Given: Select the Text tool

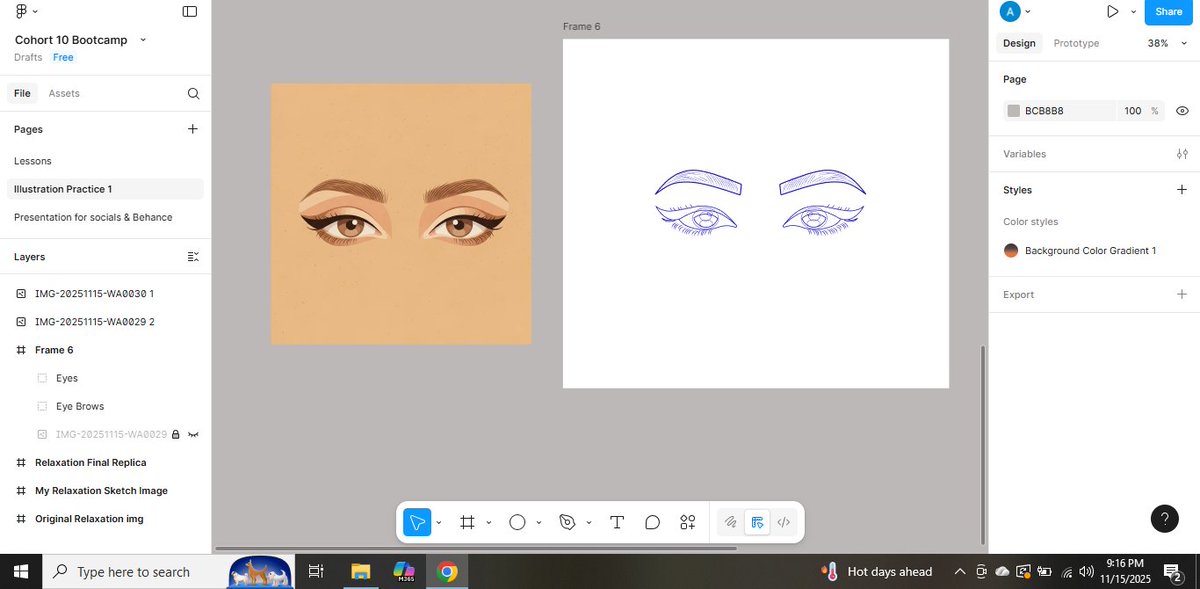Looking at the screenshot, I should click(616, 521).
